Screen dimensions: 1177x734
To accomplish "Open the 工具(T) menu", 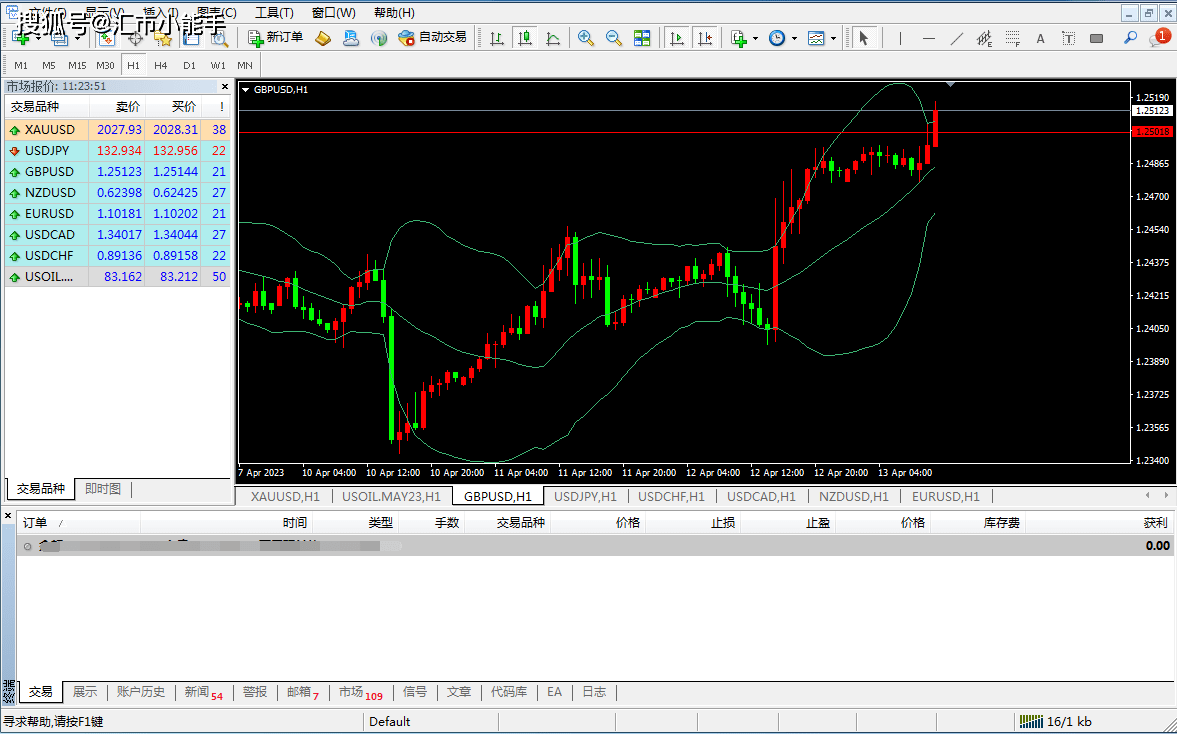I will [274, 13].
